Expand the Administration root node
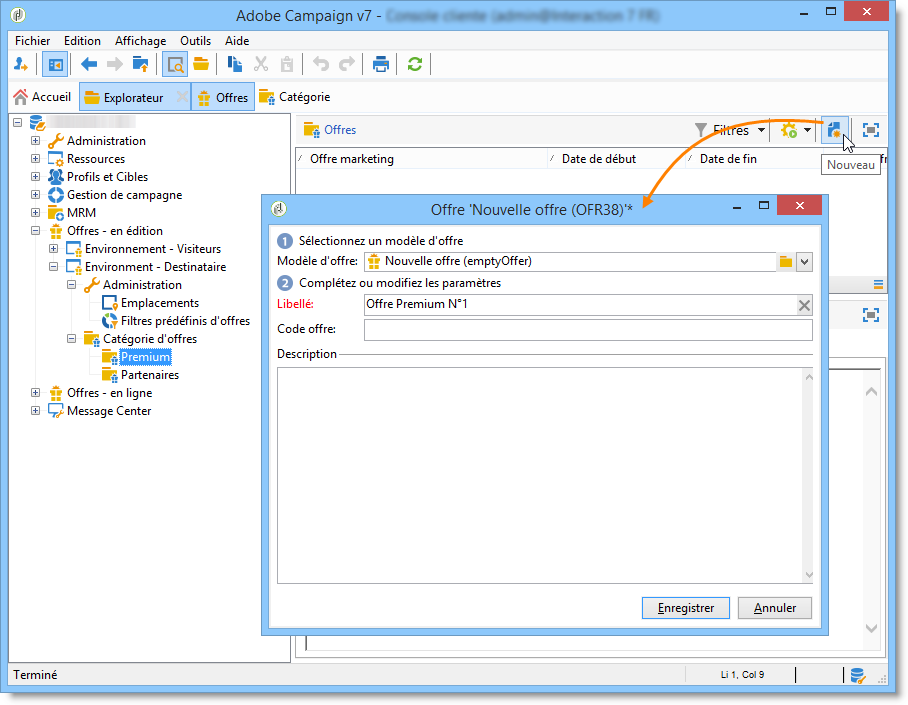Image resolution: width=908 pixels, height=705 pixels. [x=35, y=141]
